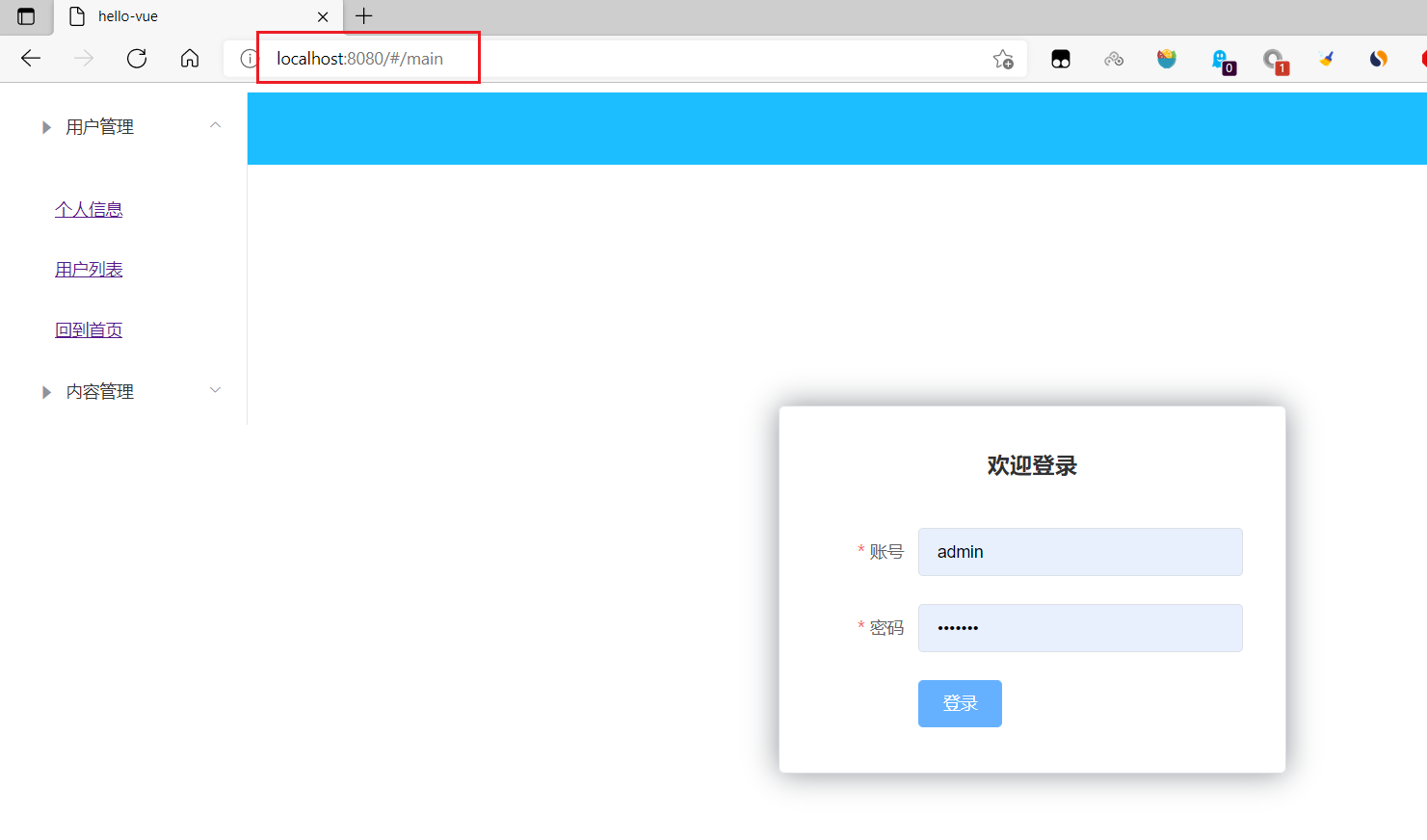Viewport: 1427px width, 840px height.
Task: Collapse the 用户管理 submenu arrow
Action: tap(216, 125)
